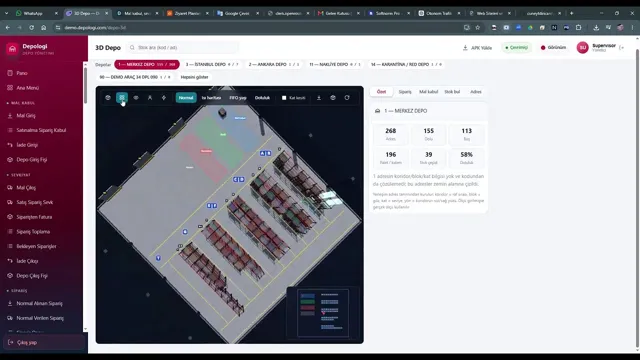Open a new browser tab
This screenshot has height=360, width=640.
571,13
